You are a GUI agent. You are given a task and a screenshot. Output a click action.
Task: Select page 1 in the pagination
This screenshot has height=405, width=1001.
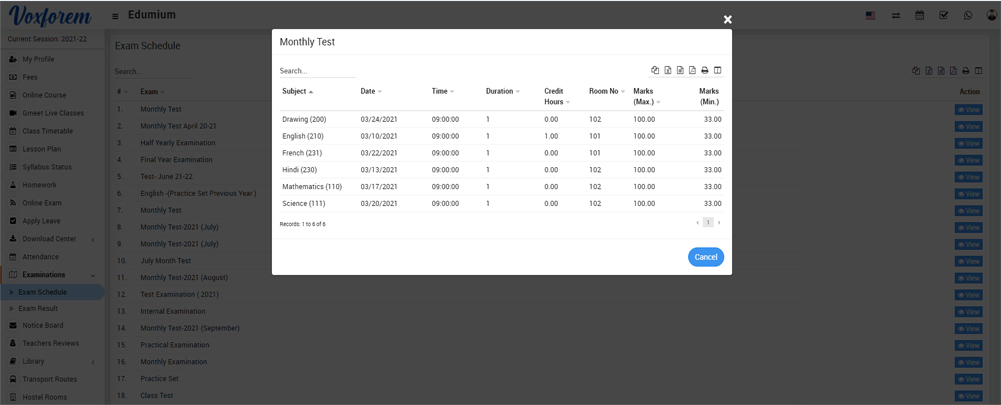708,223
